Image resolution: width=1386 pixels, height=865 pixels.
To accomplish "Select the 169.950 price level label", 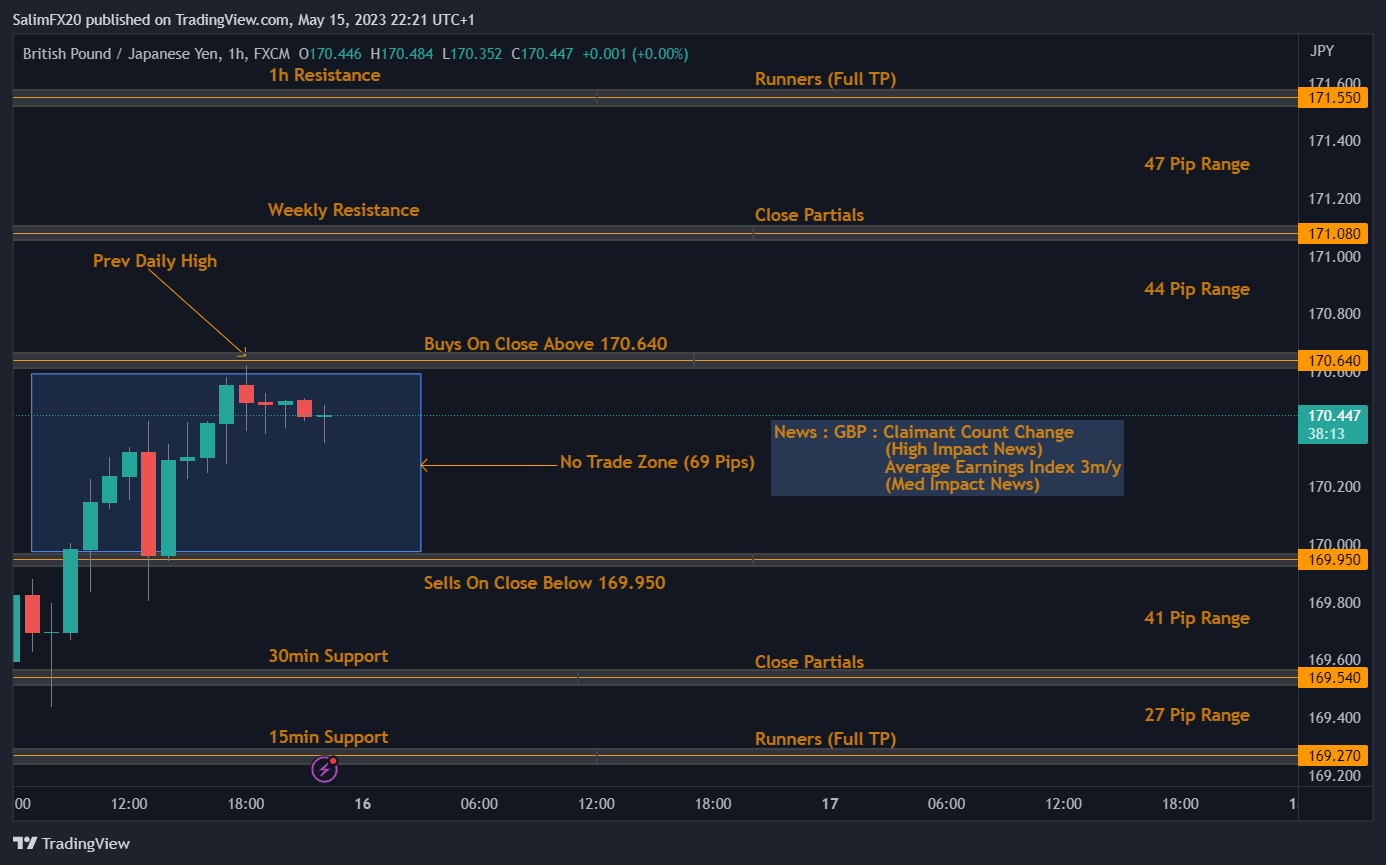I will (1326, 559).
